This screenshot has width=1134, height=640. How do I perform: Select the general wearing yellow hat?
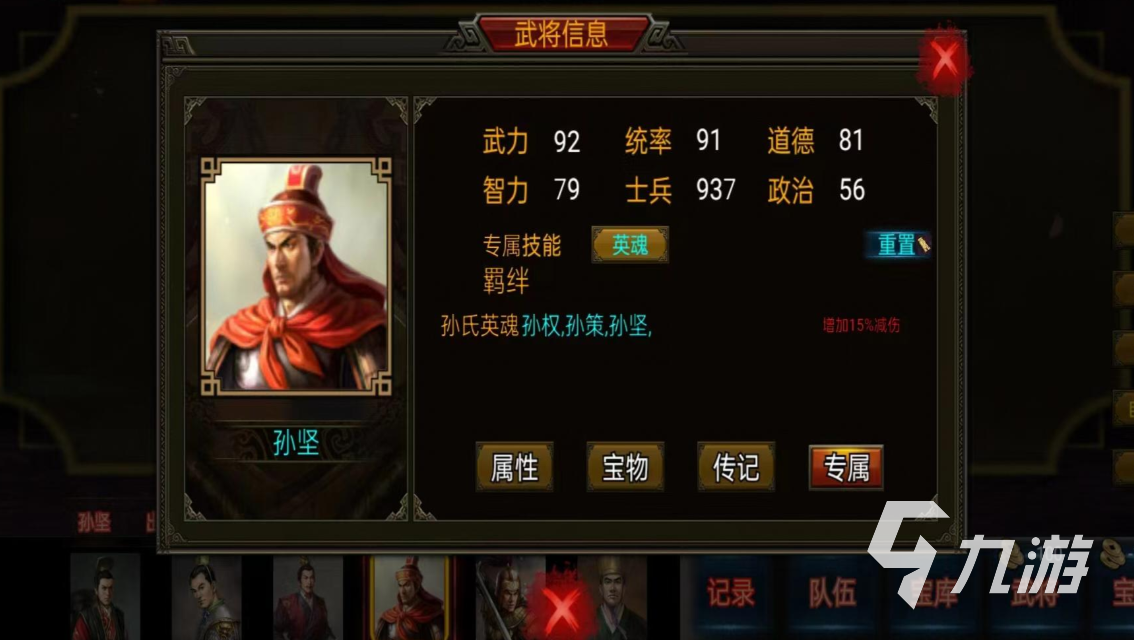pyautogui.click(x=615, y=597)
